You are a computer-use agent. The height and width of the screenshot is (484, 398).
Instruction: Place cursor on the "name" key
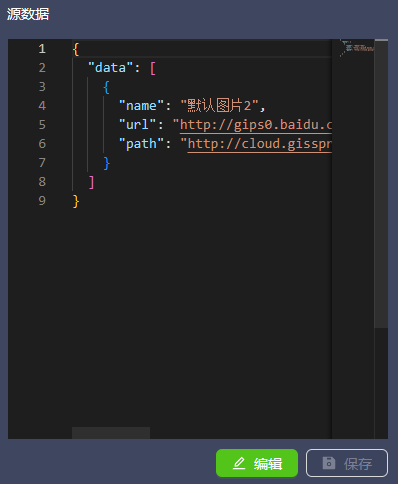[x=141, y=106]
